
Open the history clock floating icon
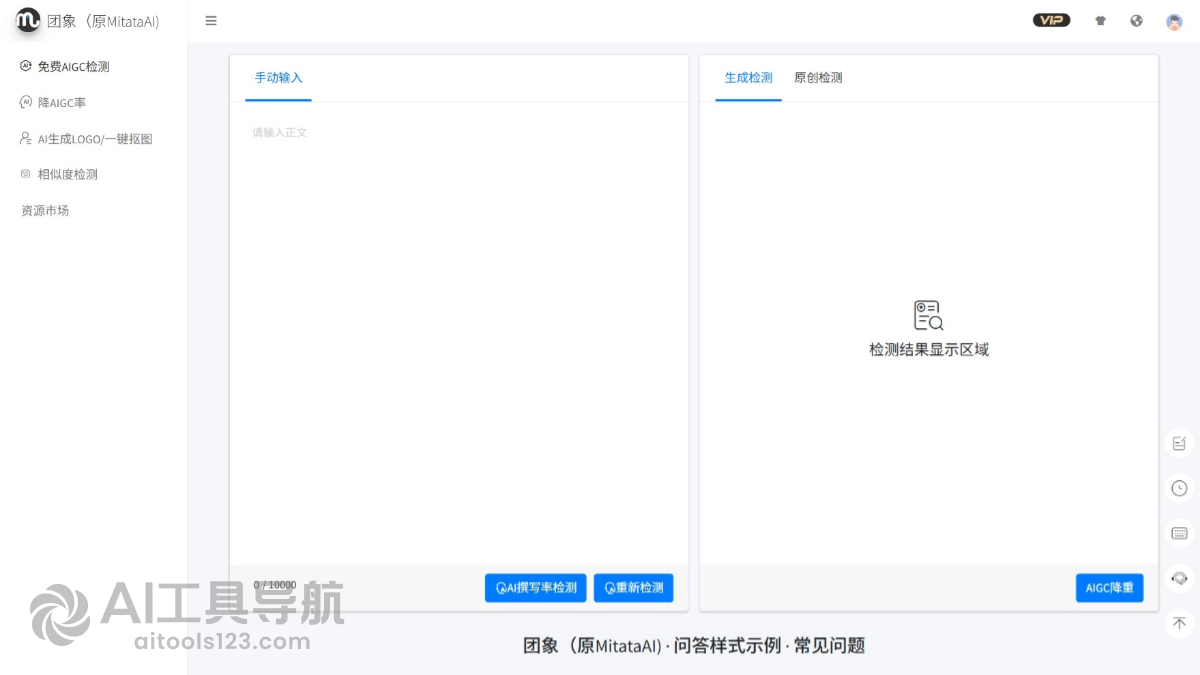1179,488
